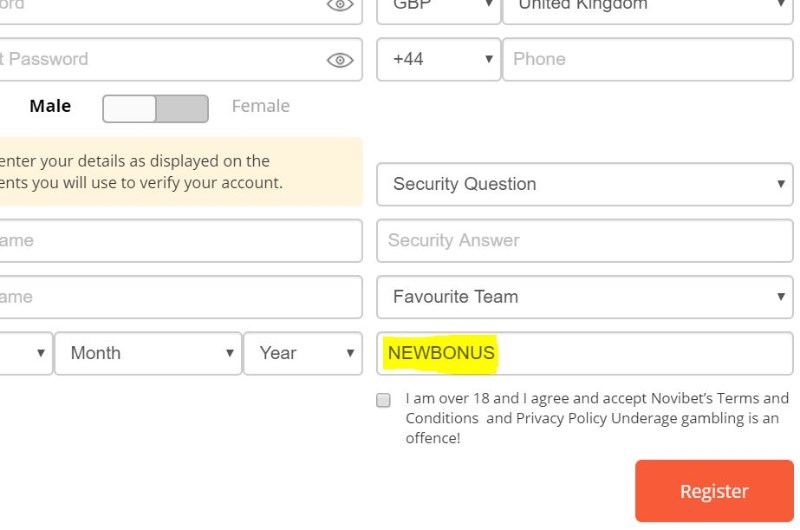Expand the Security Question dropdown
The width and height of the screenshot is (800, 530).
pyautogui.click(x=585, y=184)
